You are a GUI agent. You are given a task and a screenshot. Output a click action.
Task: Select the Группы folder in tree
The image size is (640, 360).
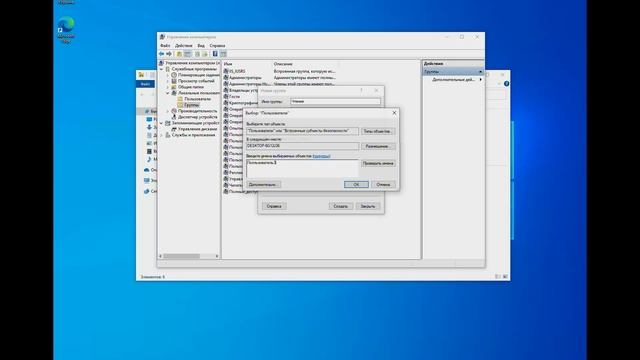191,105
